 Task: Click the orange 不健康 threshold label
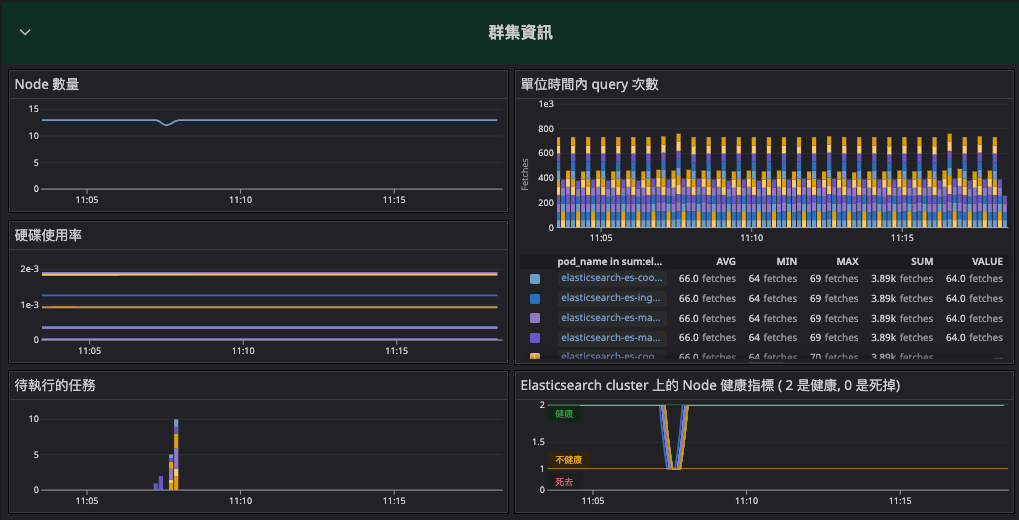(568, 460)
